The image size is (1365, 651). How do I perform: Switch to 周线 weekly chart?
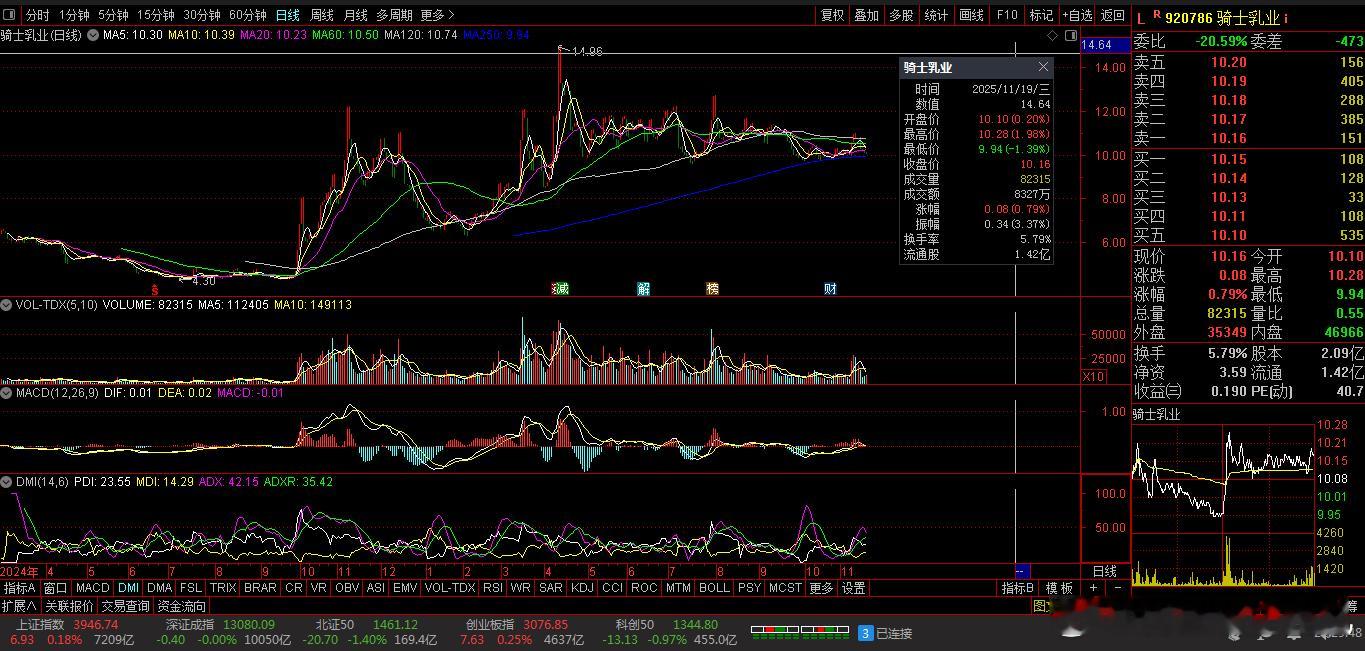click(x=321, y=15)
